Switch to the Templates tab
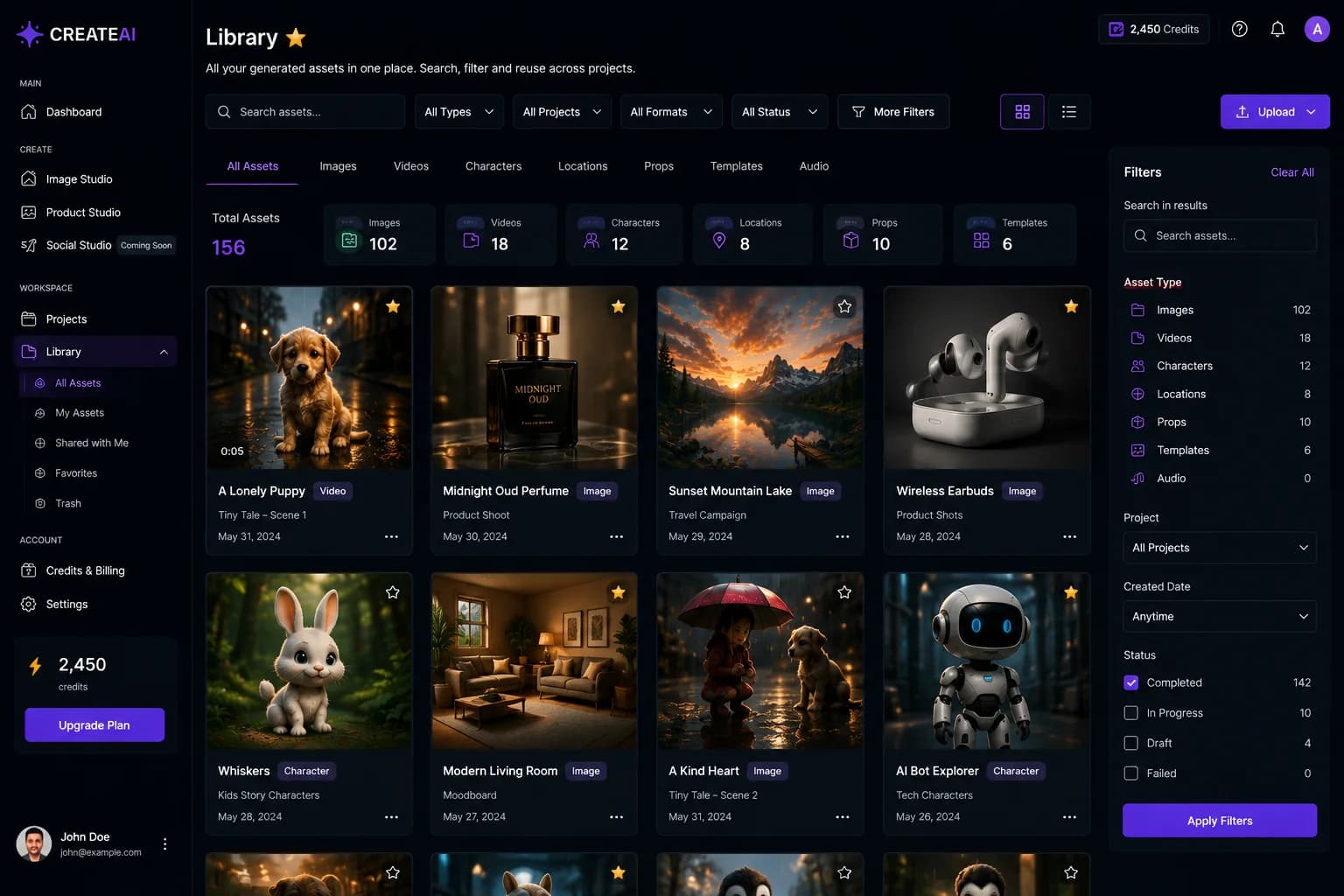The image size is (1344, 896). click(736, 166)
